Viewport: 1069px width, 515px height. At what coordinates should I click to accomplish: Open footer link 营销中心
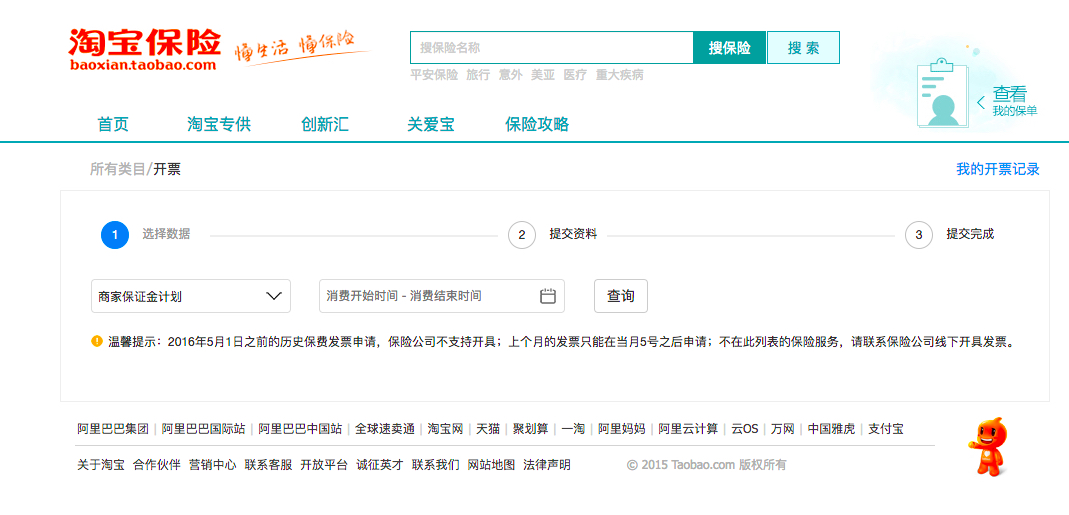pos(213,465)
